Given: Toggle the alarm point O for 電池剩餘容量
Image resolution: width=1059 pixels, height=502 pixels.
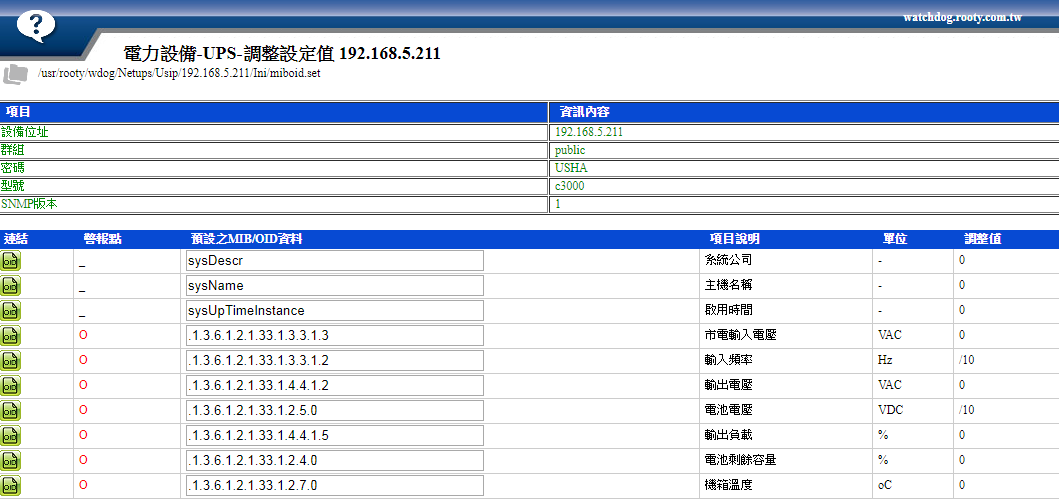Looking at the screenshot, I should click(x=83, y=460).
